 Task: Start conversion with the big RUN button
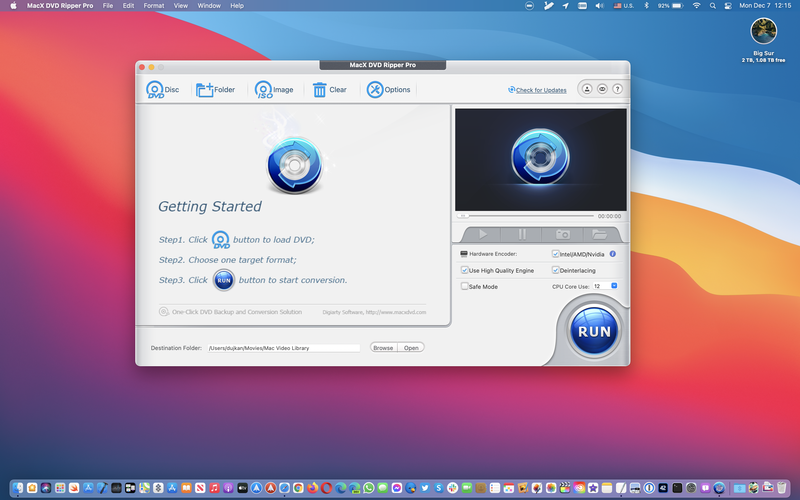pos(594,331)
